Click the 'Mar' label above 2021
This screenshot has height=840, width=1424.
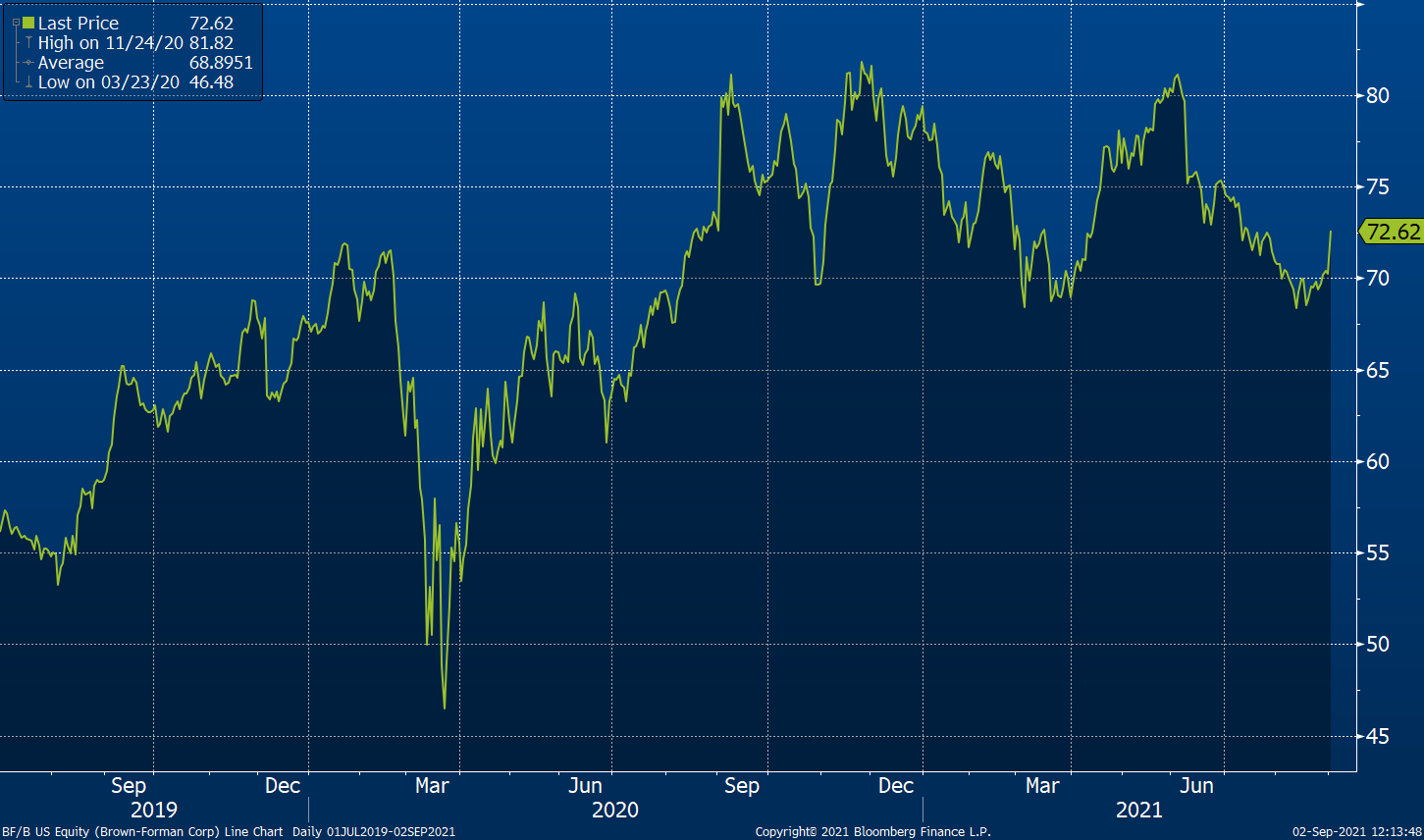(1042, 786)
